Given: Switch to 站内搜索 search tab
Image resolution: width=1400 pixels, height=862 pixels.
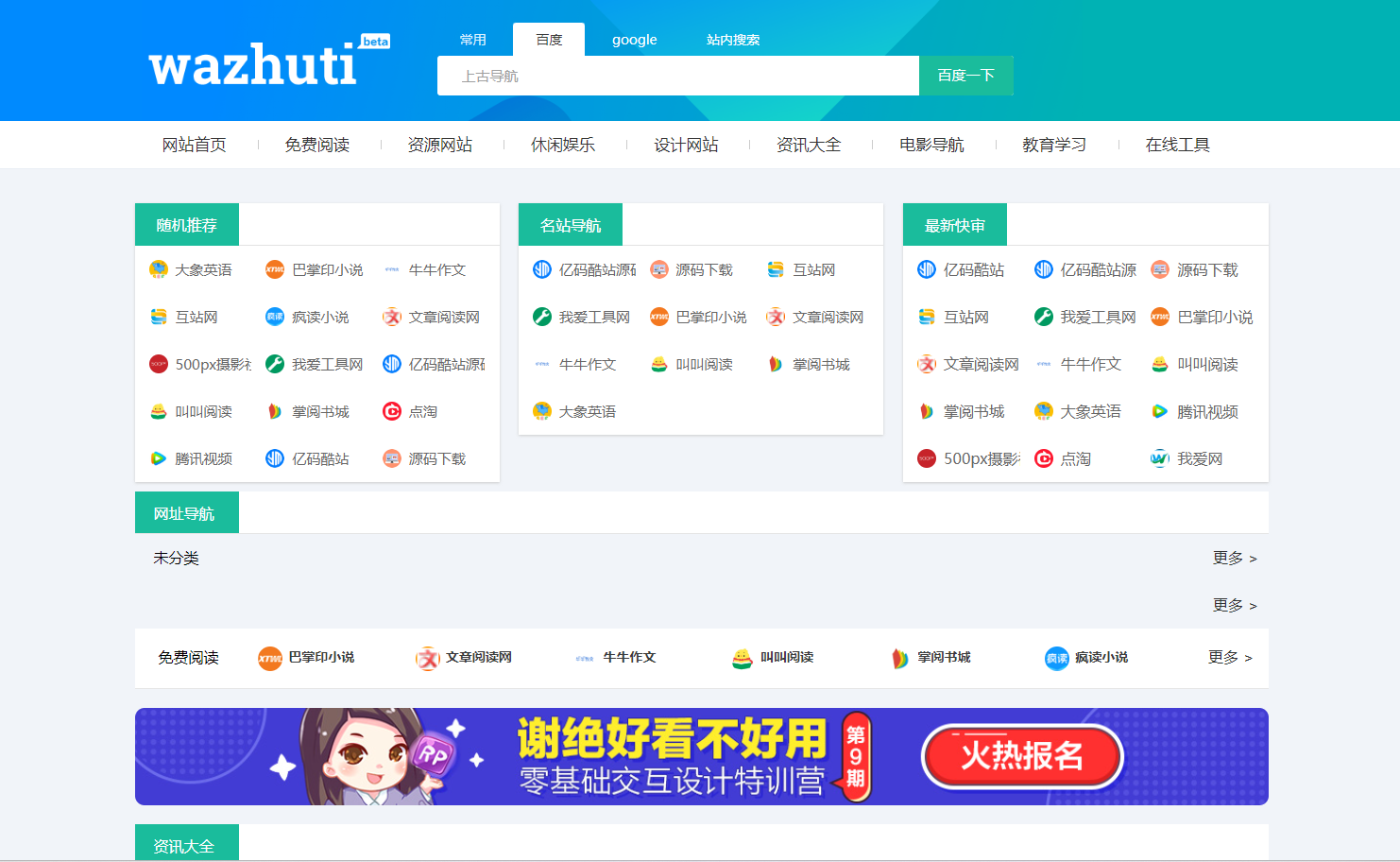Looking at the screenshot, I should 733,39.
